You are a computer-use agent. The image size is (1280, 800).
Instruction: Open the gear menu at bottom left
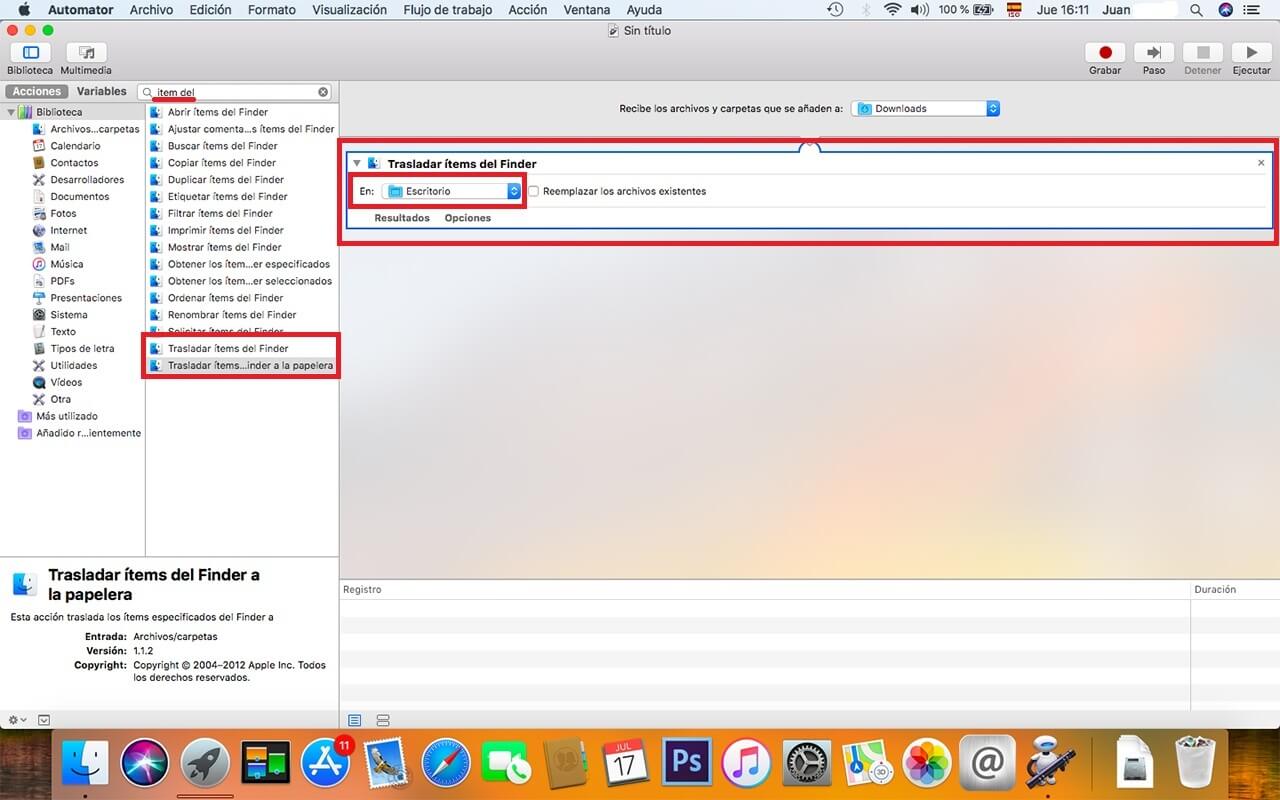[17, 720]
